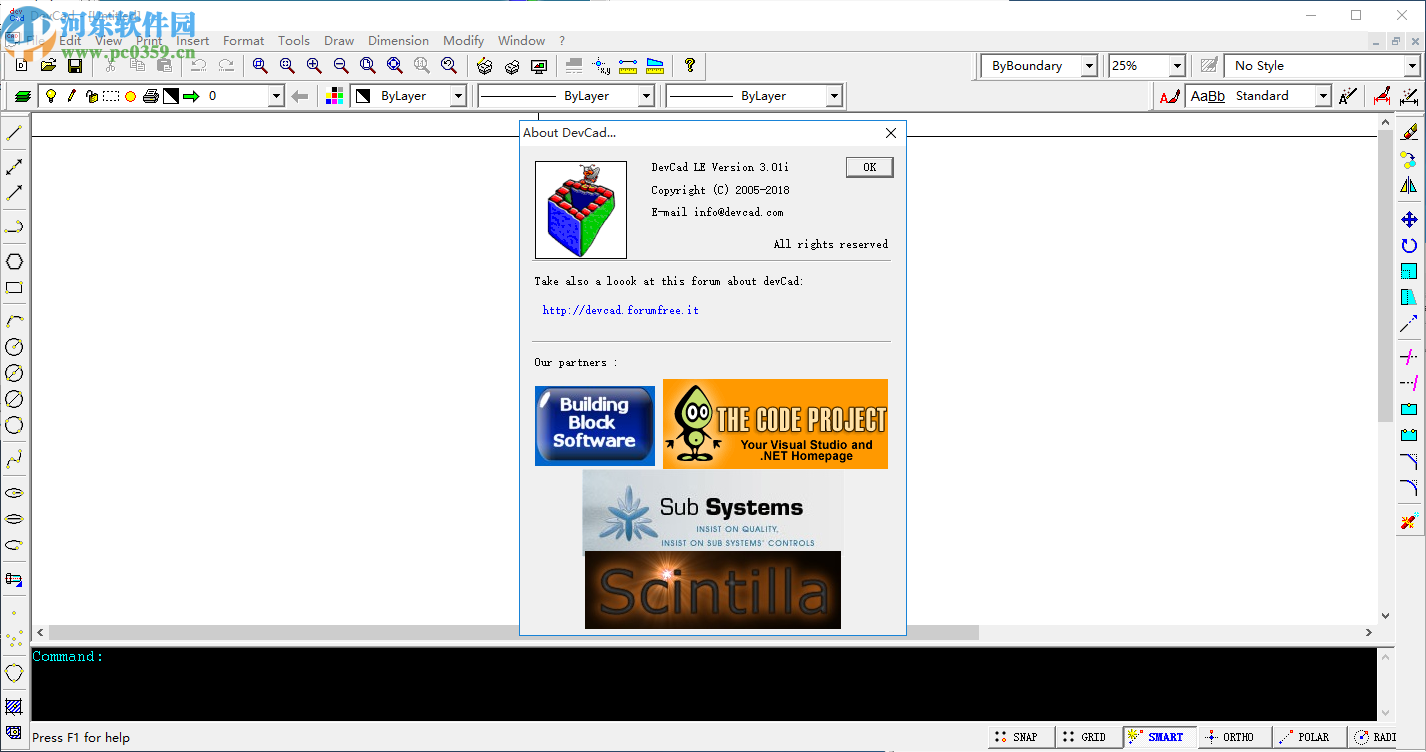Click the point coordinates XY icon
1426x752 pixels.
pyautogui.click(x=601, y=66)
